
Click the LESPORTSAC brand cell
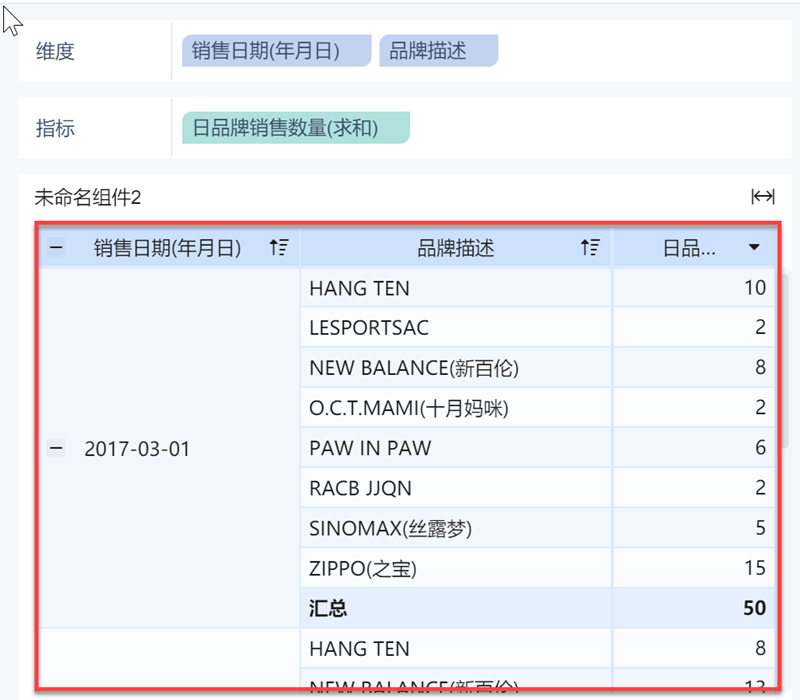(369, 327)
